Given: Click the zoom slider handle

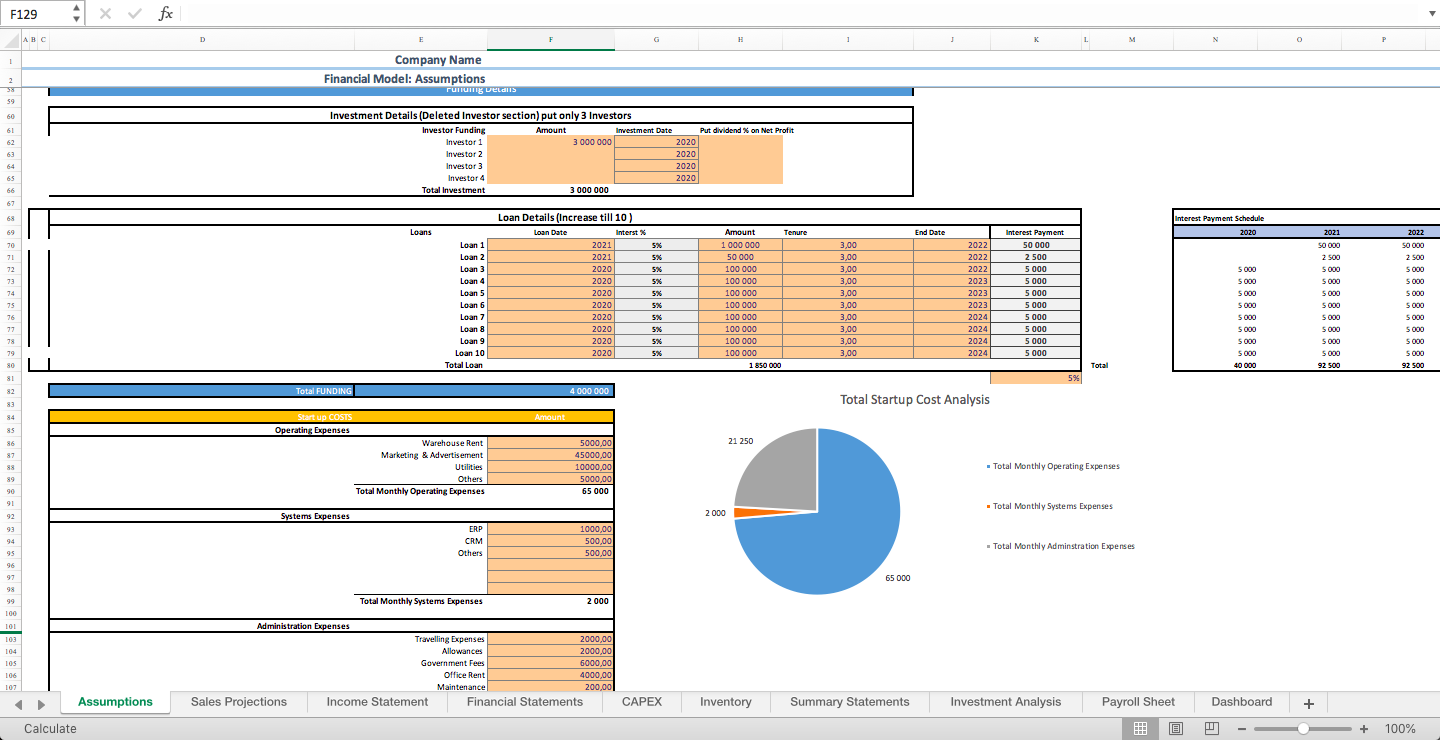Looking at the screenshot, I should pos(1303,729).
